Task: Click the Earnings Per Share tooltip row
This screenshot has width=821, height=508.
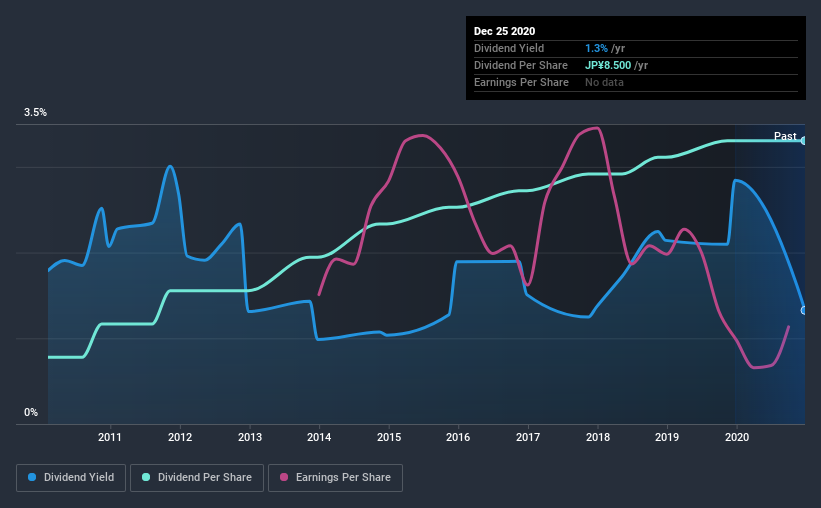Action: [636, 82]
